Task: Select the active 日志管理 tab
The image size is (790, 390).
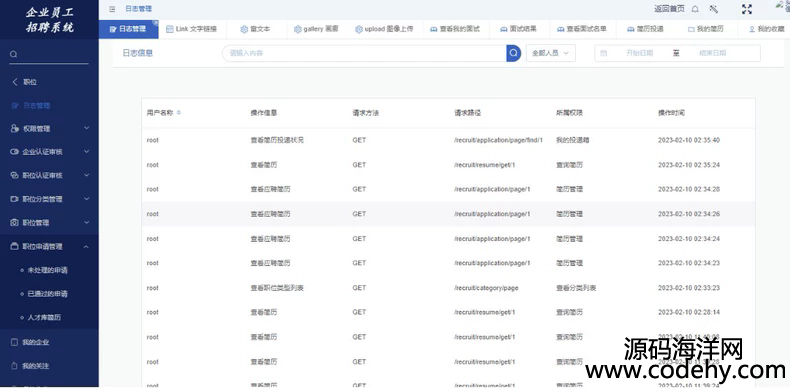Action: click(128, 29)
